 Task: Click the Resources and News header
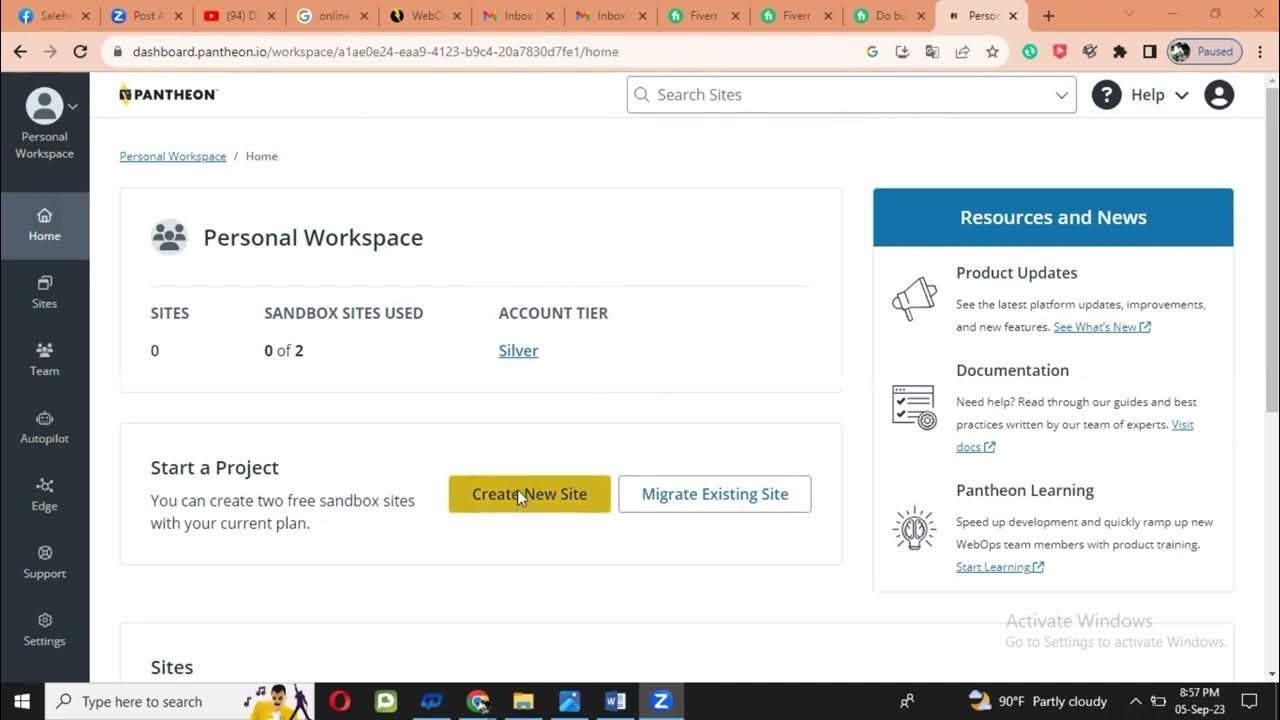1053,217
